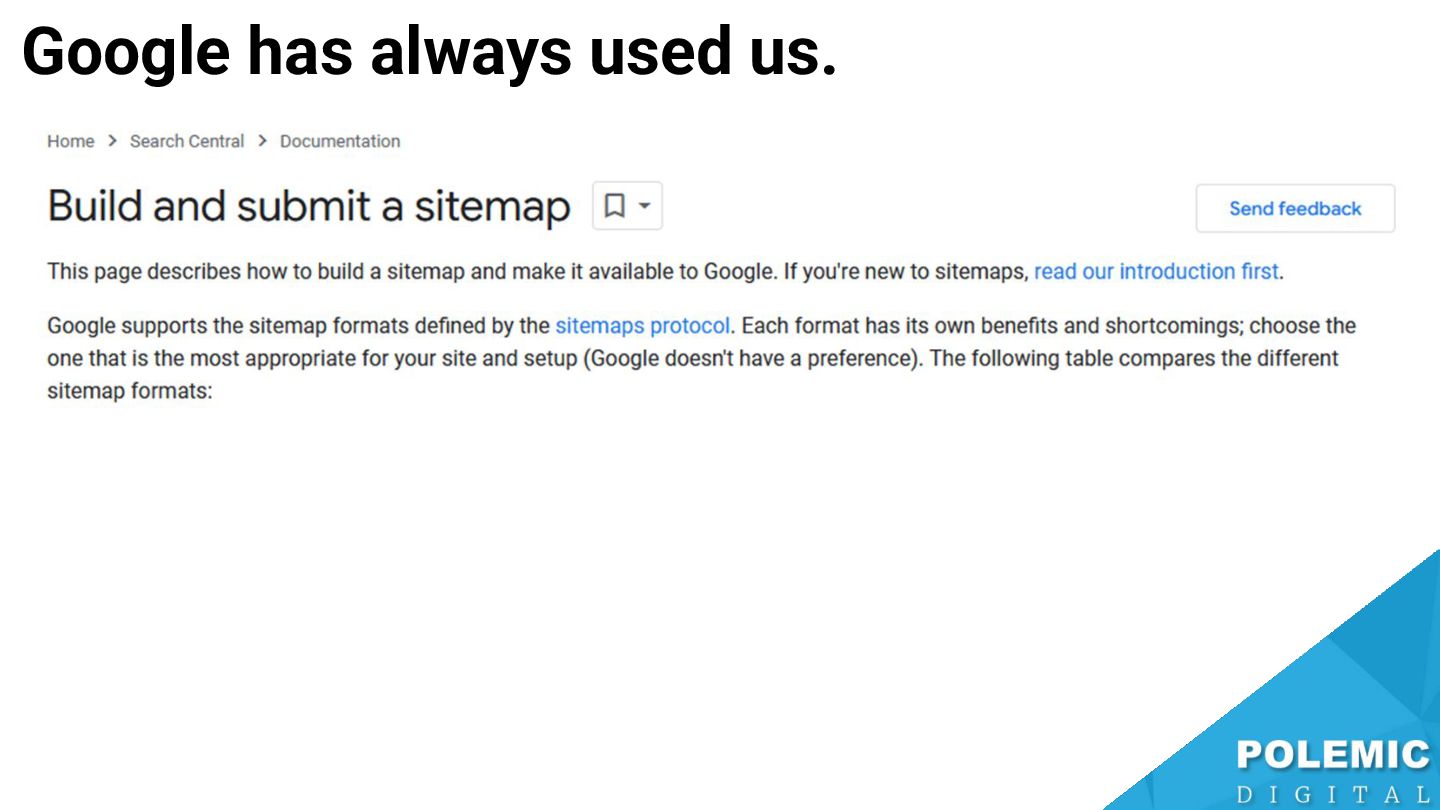Click the chevron before Documentation breadcrumb

(x=262, y=141)
